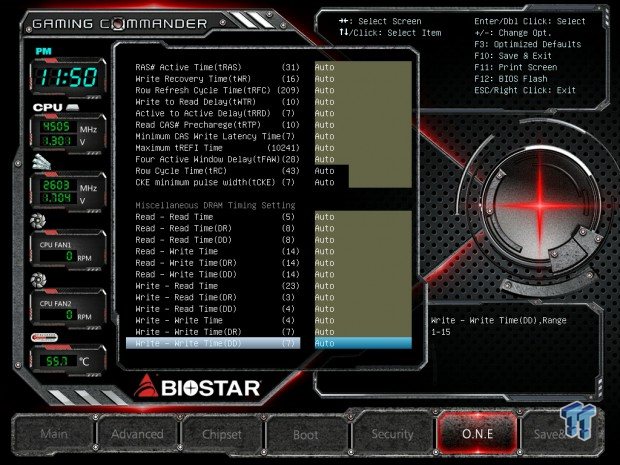620x465 pixels.
Task: Click the Gaming Commander title logo
Action: tap(119, 24)
